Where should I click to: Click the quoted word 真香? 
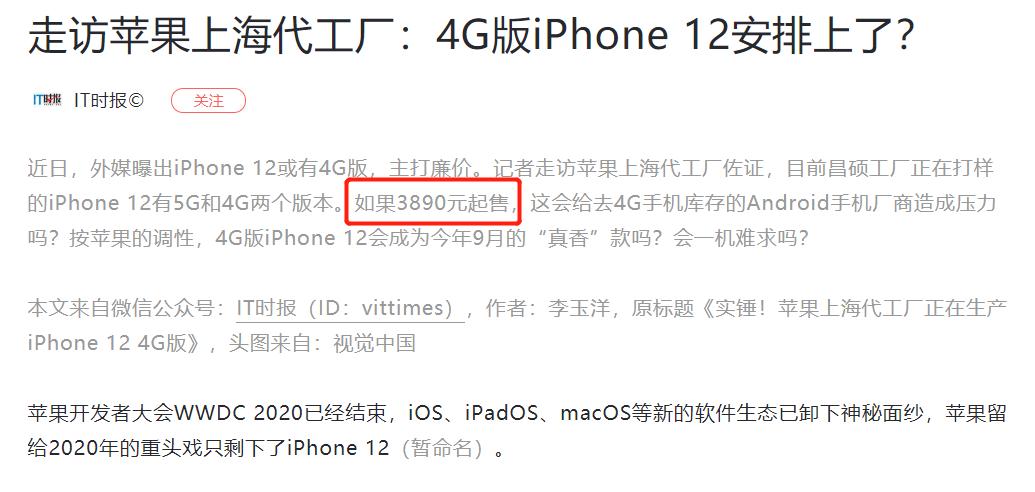pyautogui.click(x=570, y=238)
